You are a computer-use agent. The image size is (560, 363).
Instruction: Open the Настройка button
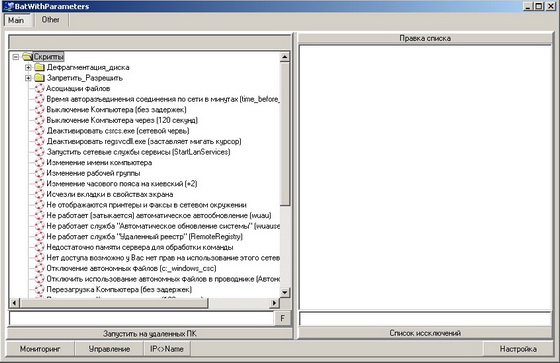click(518, 349)
